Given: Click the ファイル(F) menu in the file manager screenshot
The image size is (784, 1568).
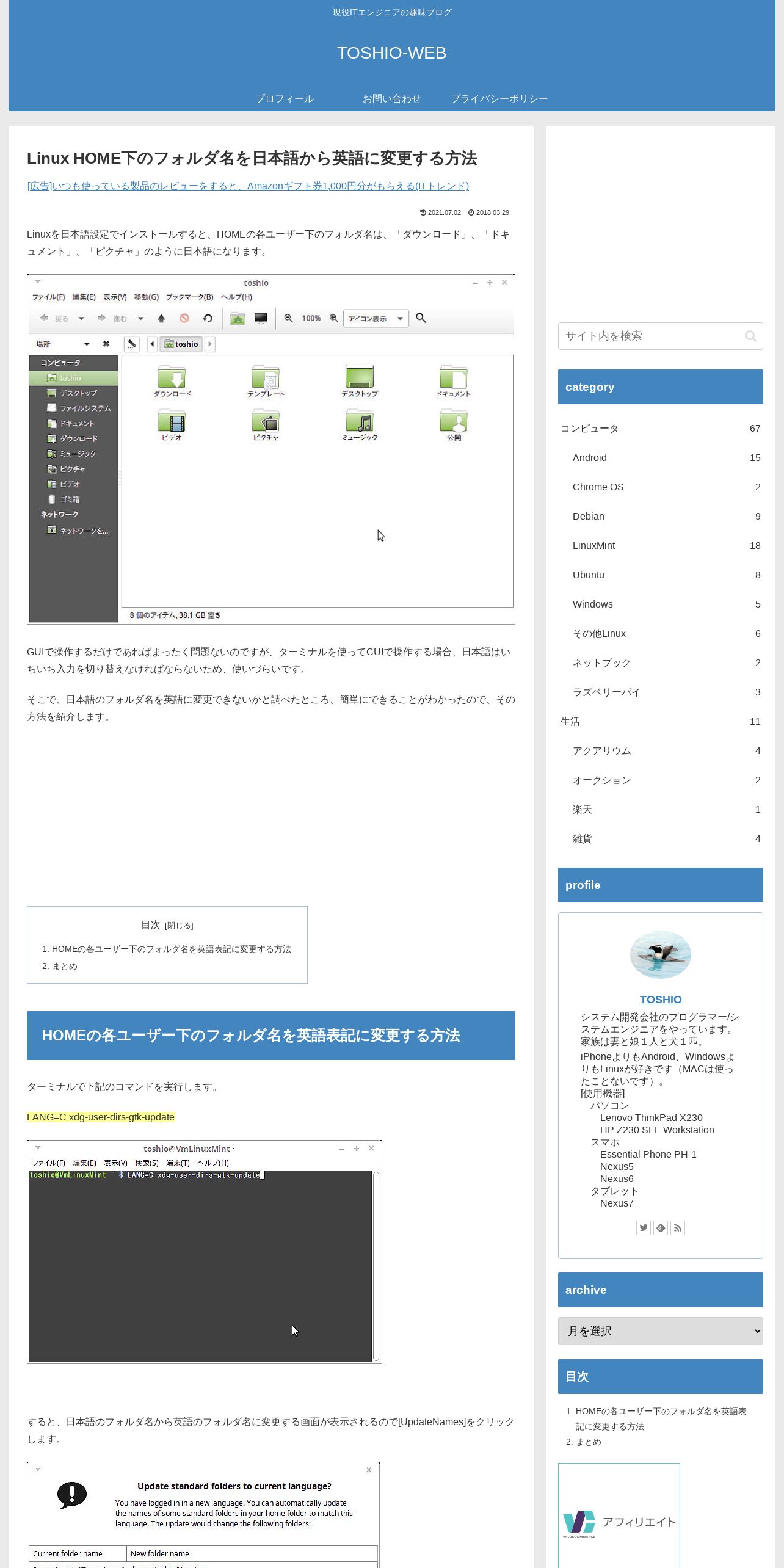Looking at the screenshot, I should point(48,297).
